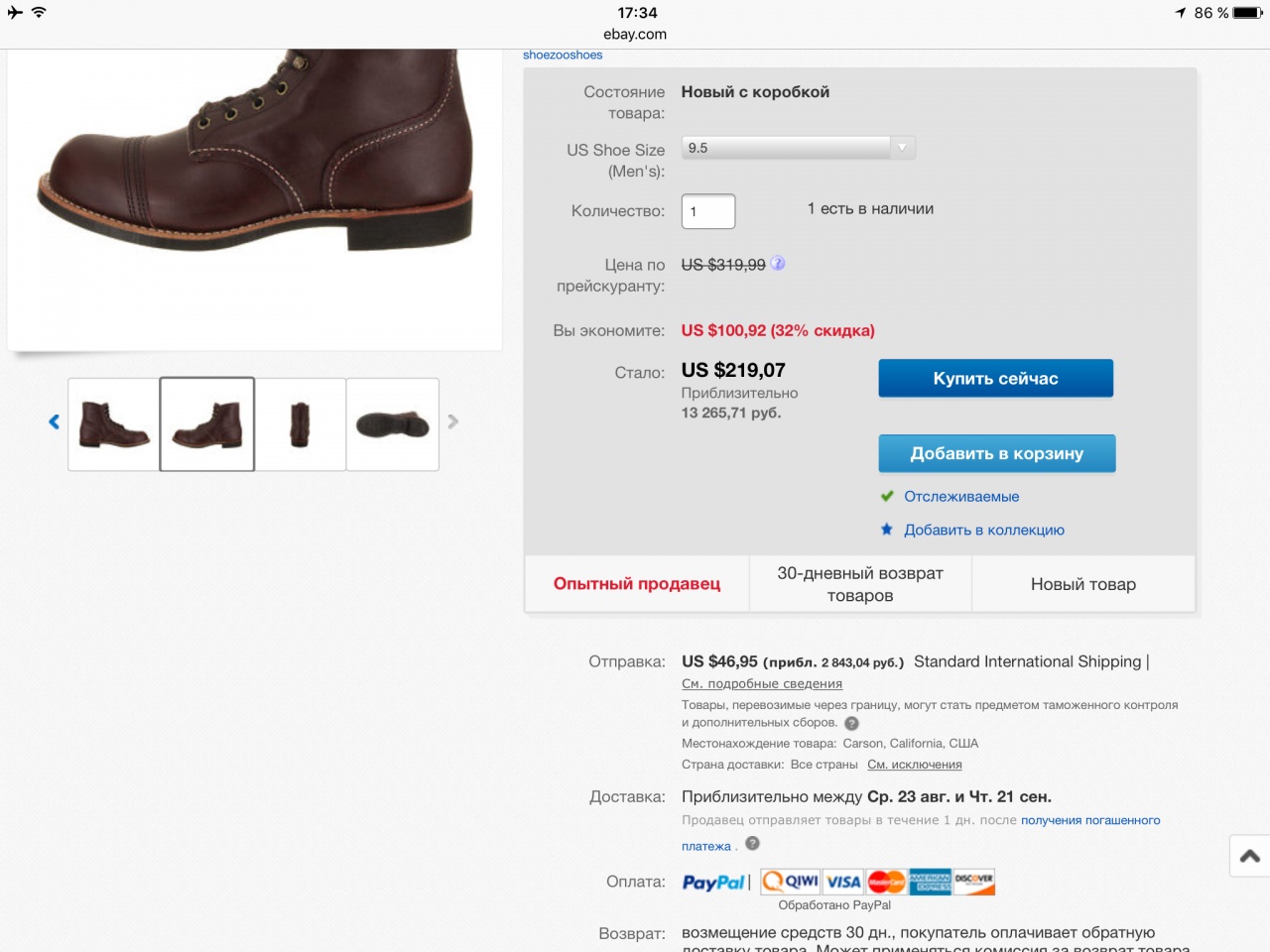Select the first boot side-view thumbnail
Viewport: 1270px width, 952px height.
point(114,424)
